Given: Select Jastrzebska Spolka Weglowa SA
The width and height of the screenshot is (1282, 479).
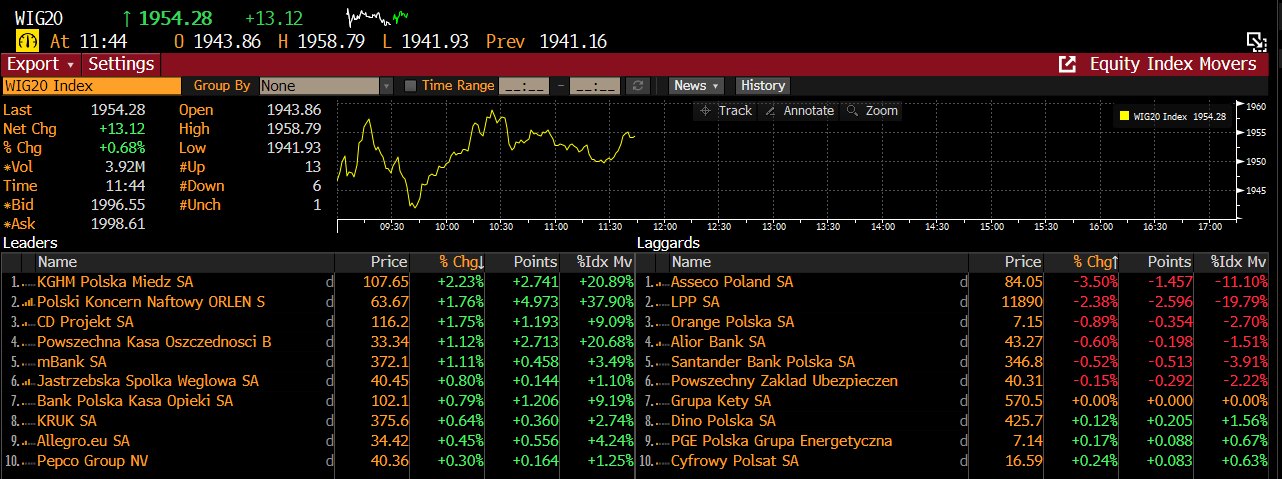Looking at the screenshot, I should click(148, 381).
